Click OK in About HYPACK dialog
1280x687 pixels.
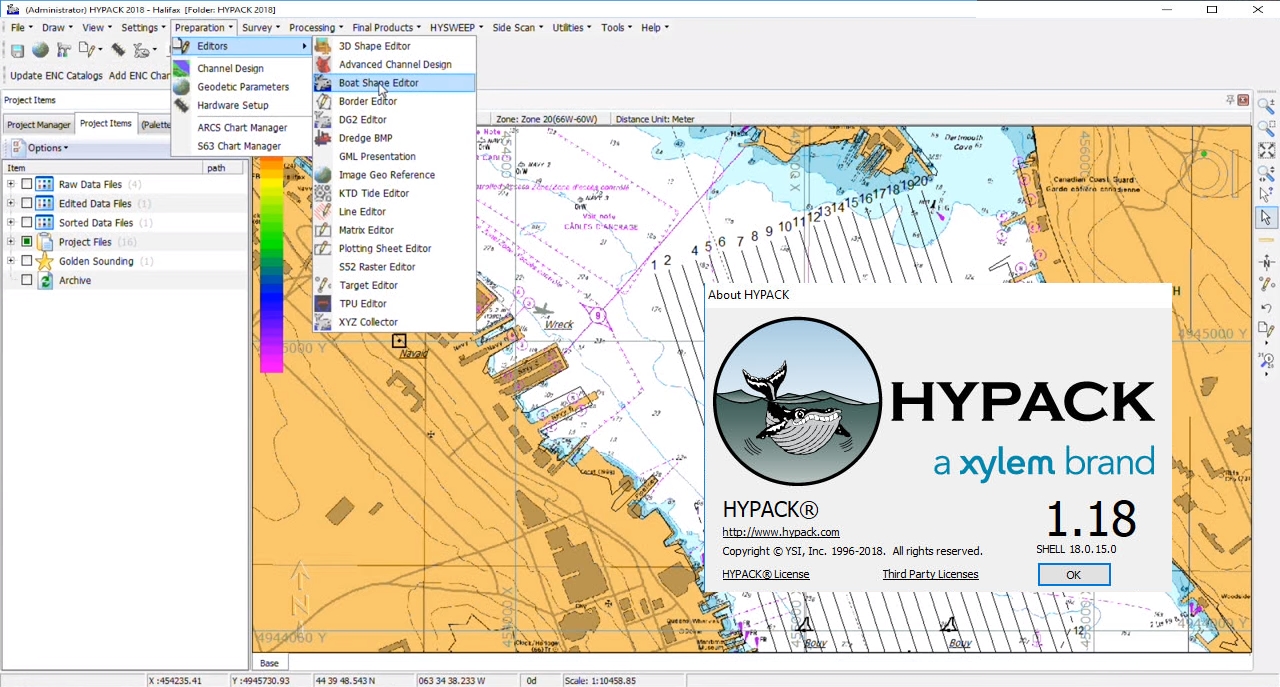coord(1074,575)
